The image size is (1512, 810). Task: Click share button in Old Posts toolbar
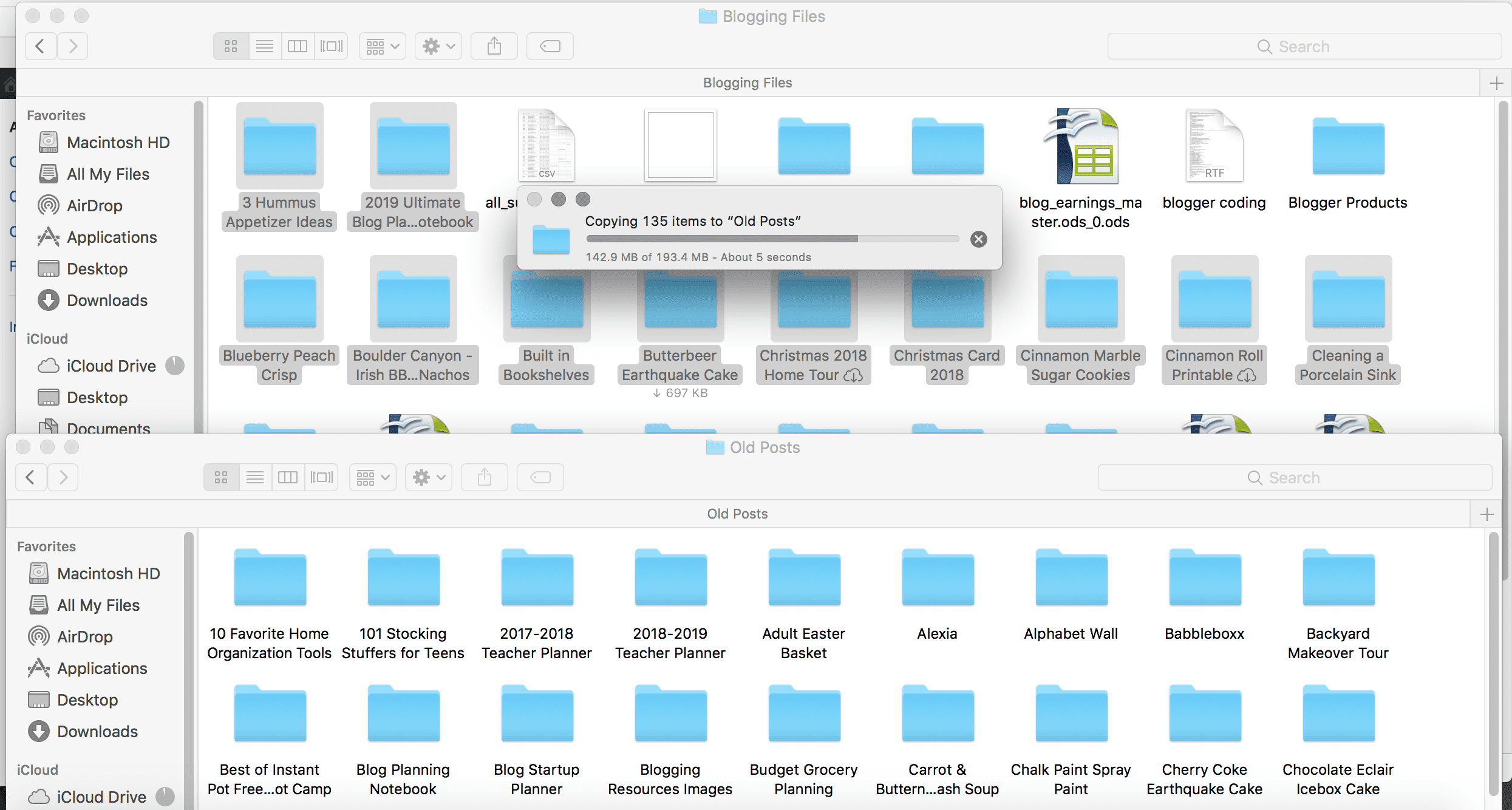(x=485, y=477)
